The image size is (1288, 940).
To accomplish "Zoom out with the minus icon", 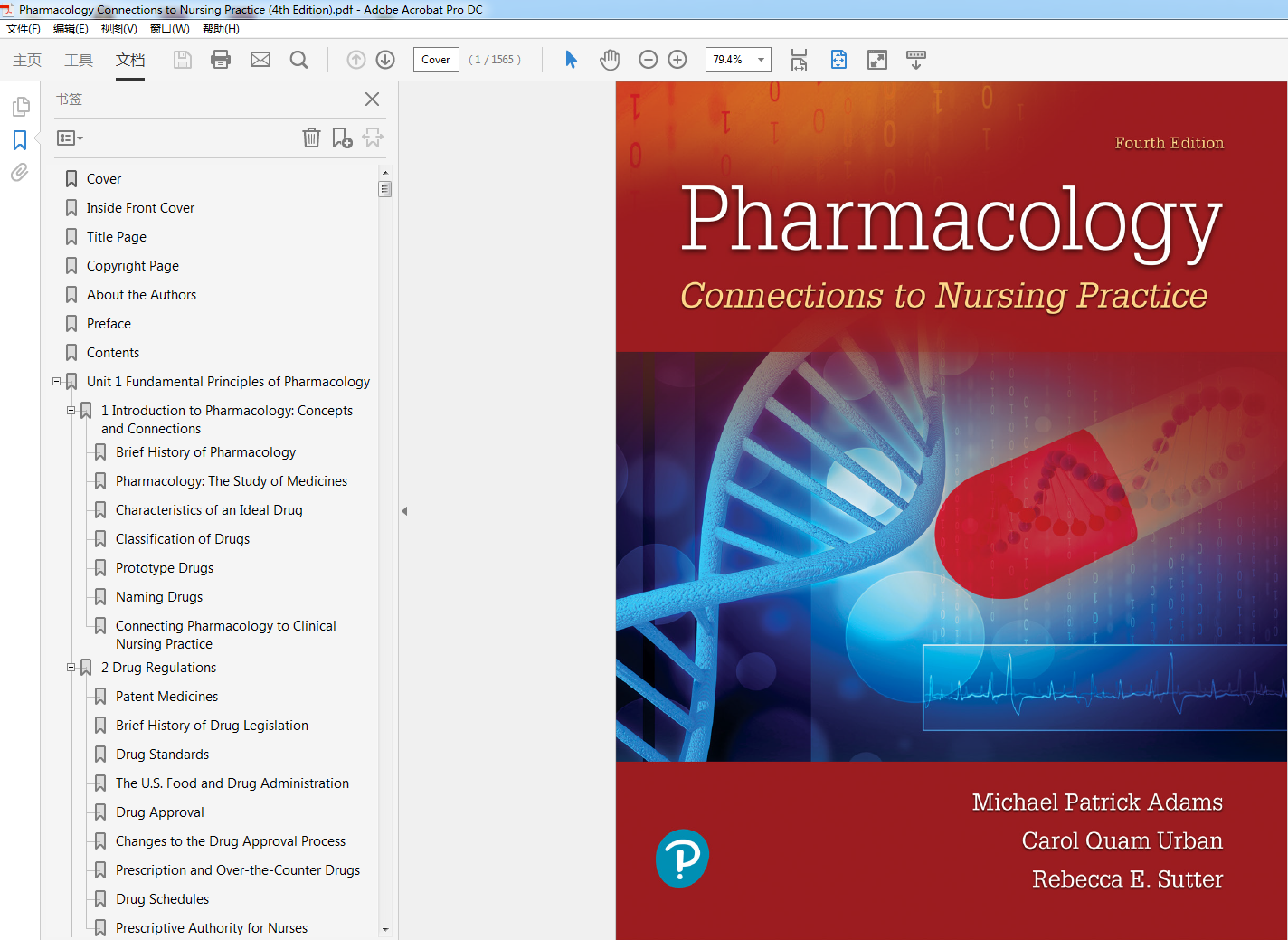I will click(649, 60).
